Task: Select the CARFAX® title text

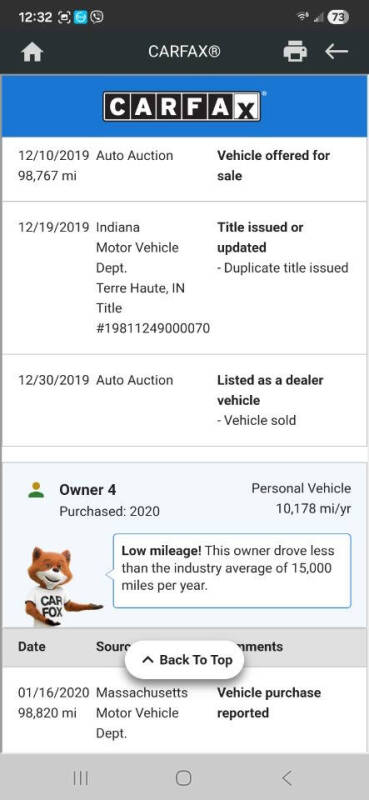Action: coord(184,52)
